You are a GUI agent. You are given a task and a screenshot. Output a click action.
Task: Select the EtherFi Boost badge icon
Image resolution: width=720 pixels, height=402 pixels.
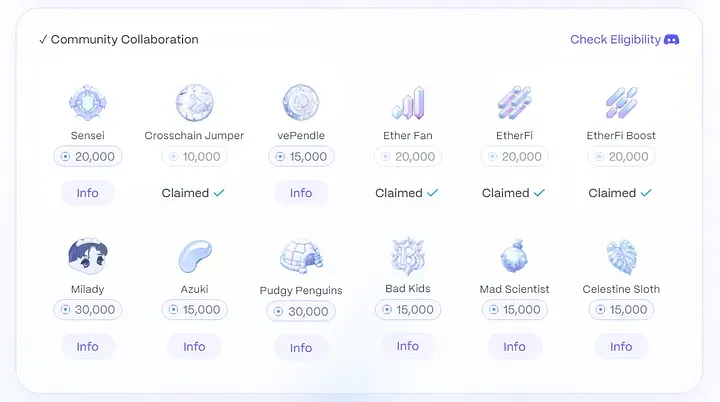[x=621, y=102]
